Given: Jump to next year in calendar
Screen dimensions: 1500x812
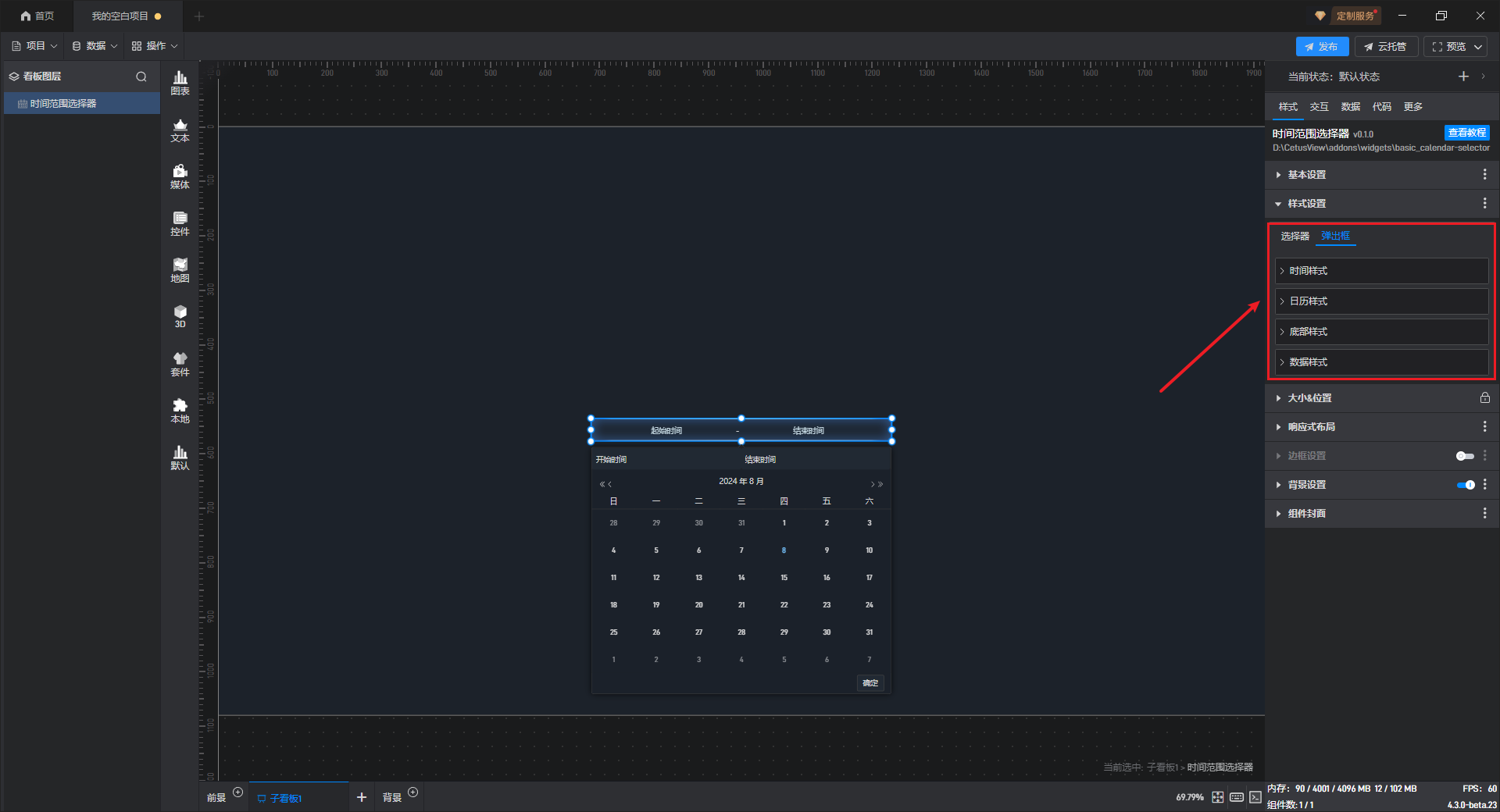Looking at the screenshot, I should click(880, 484).
